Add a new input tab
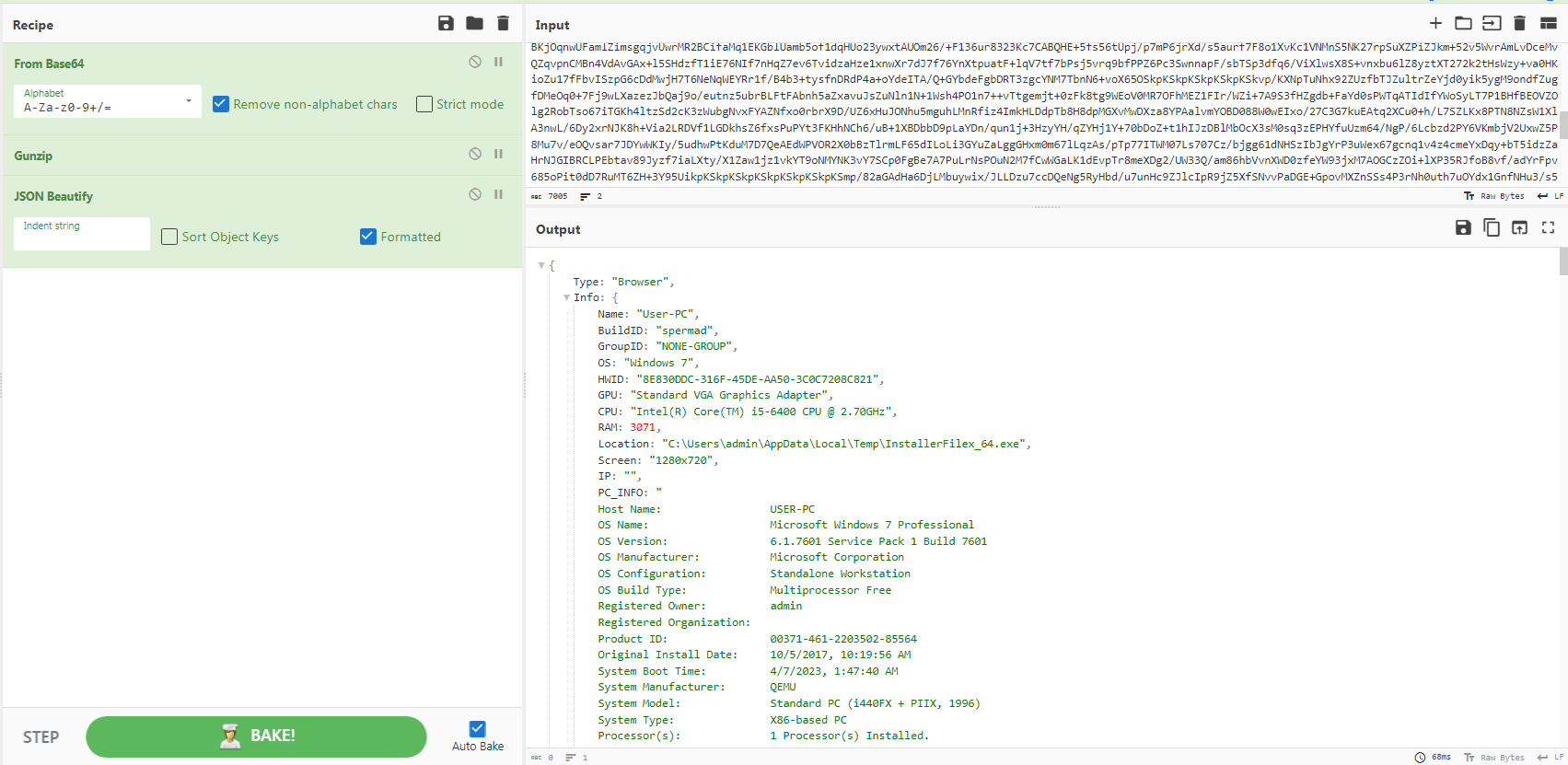Viewport: 1568px width, 765px height. [x=1435, y=23]
